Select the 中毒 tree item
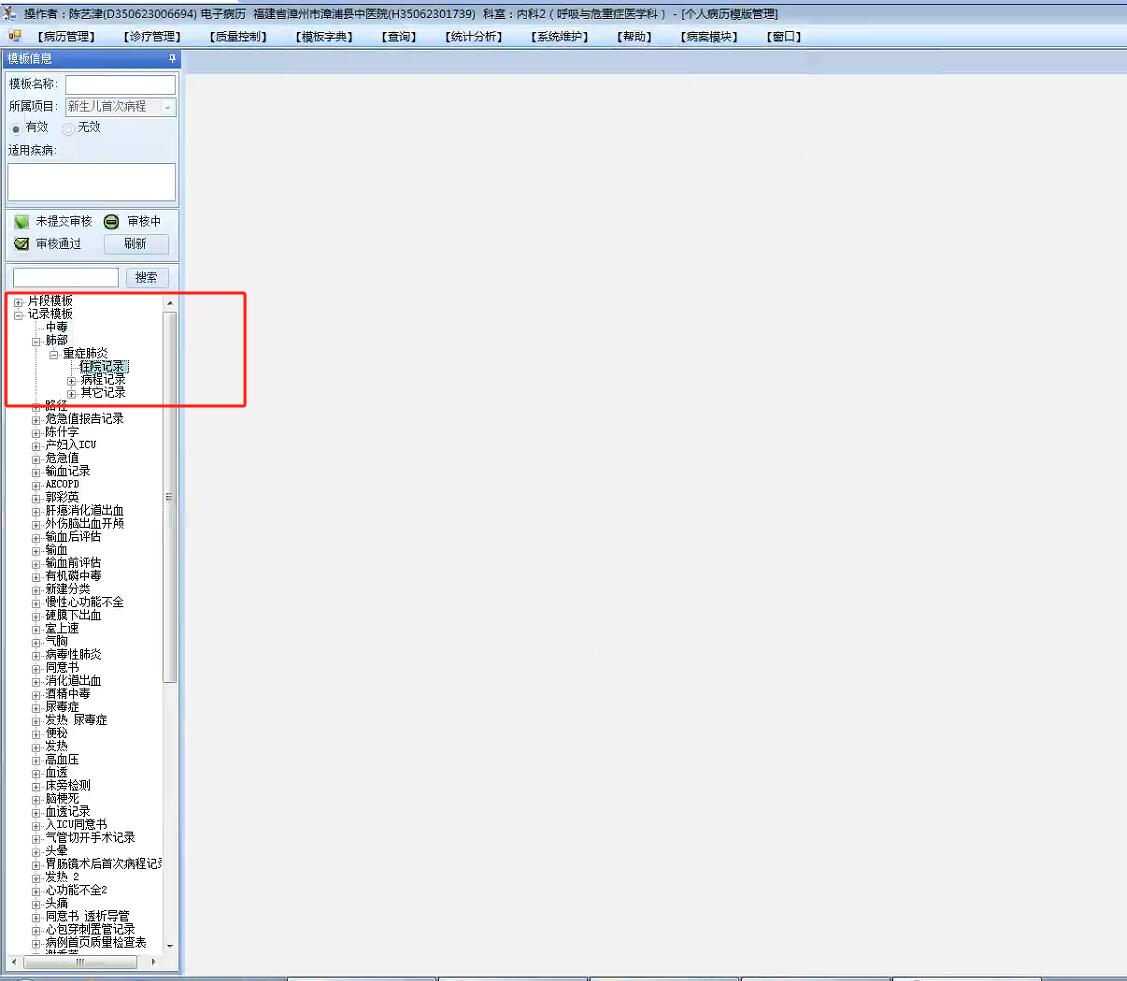 (56, 328)
